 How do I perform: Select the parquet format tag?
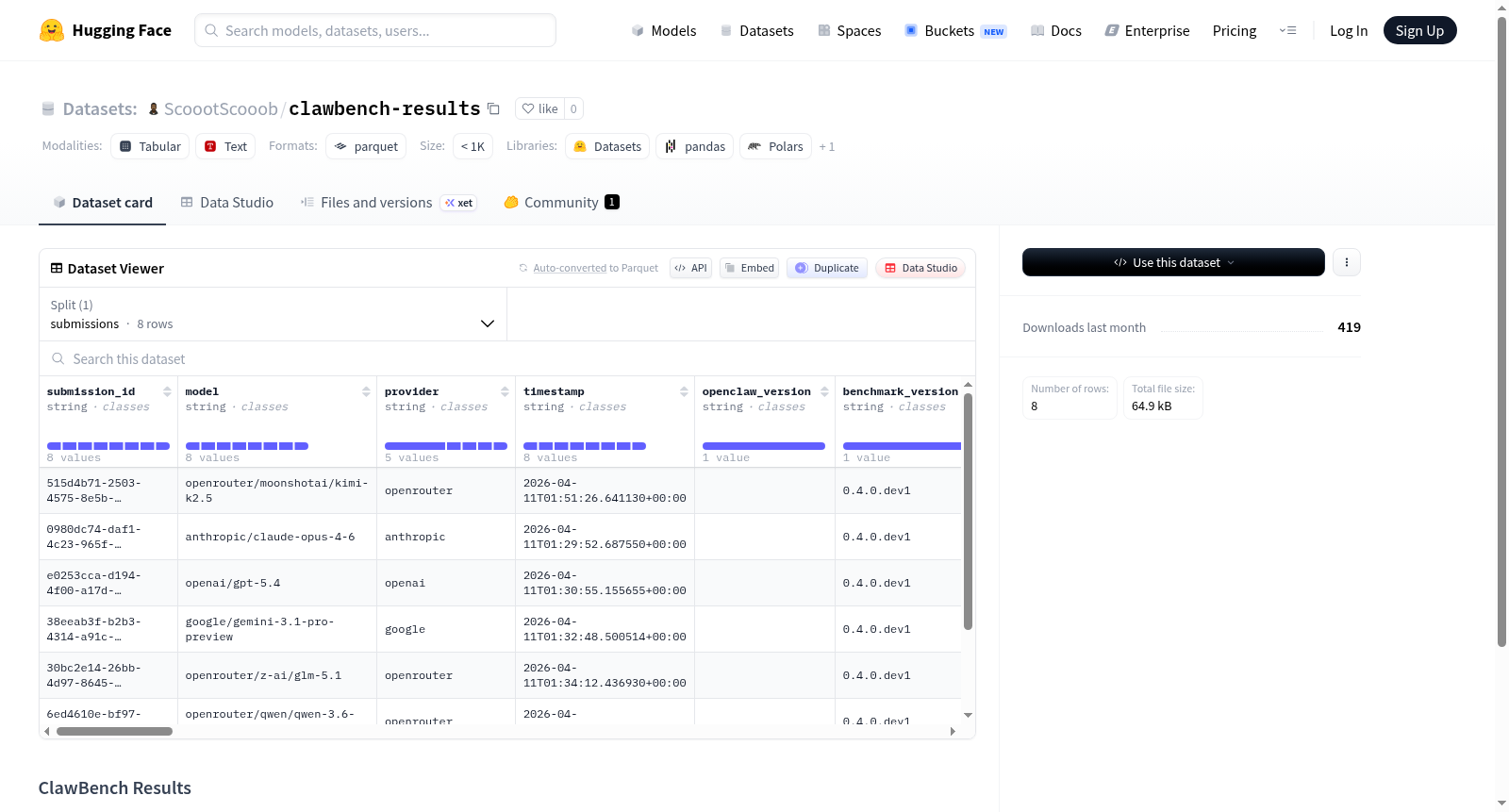pos(366,146)
